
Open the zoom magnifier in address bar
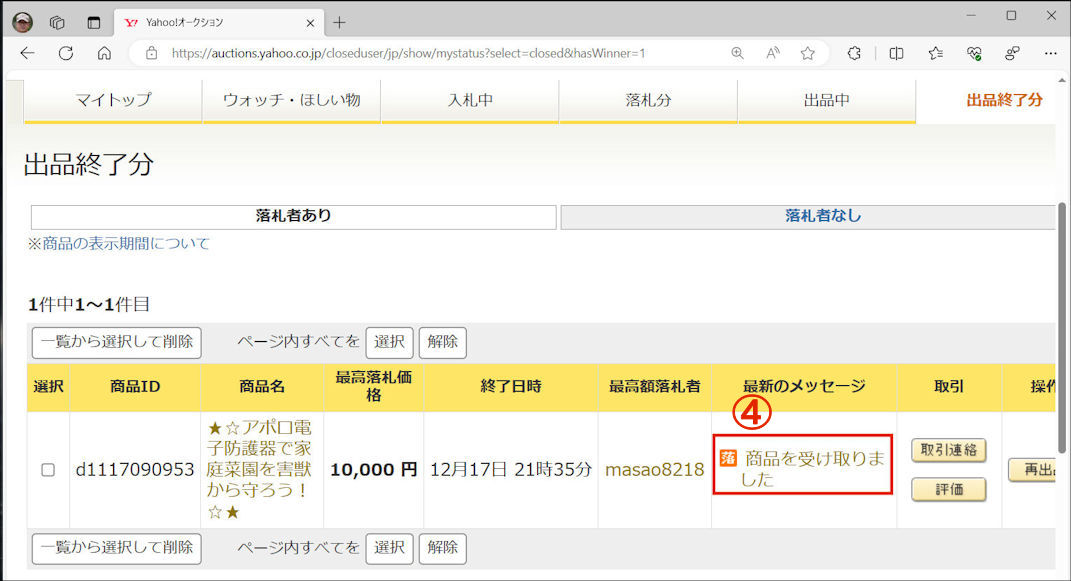click(737, 53)
